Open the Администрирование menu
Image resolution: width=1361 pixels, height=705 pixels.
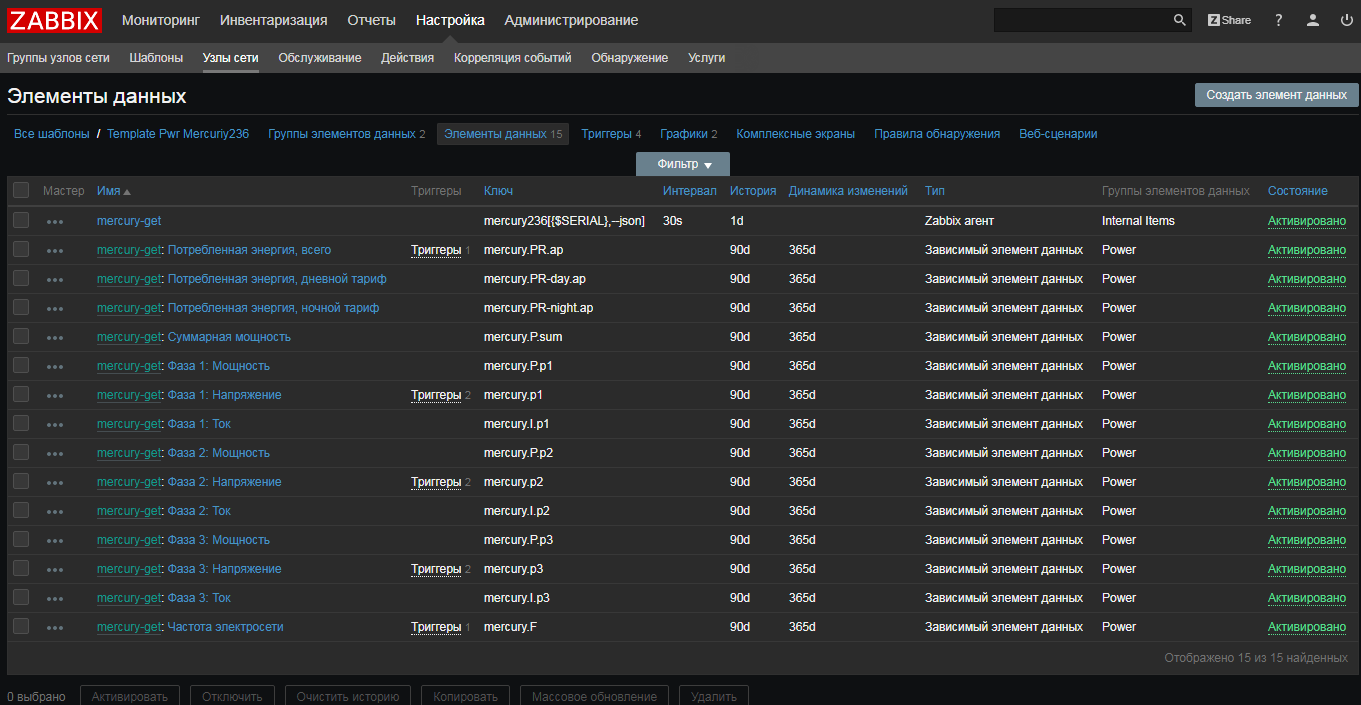point(570,20)
